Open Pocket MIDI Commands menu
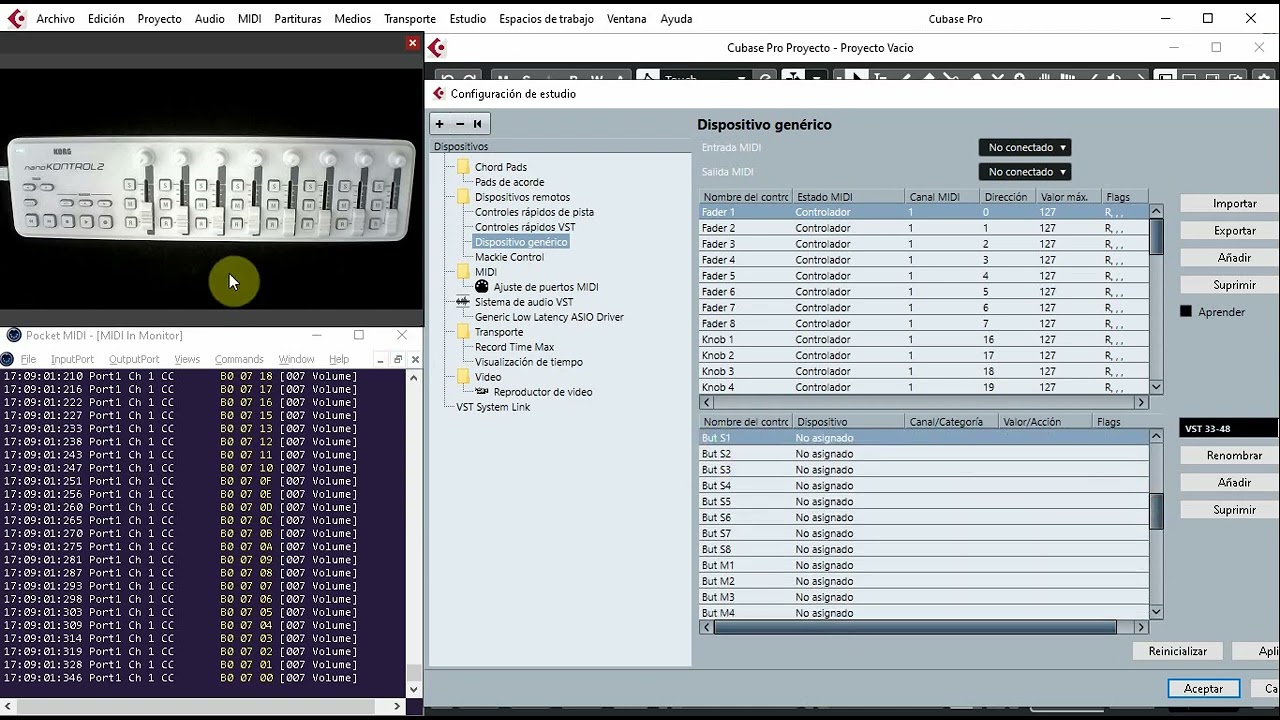Viewport: 1280px width, 720px height. coord(239,359)
